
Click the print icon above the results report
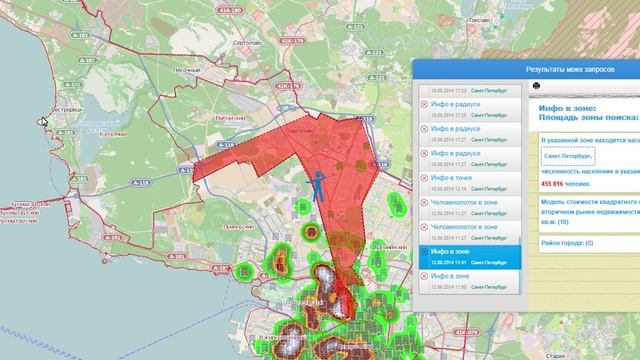coord(536,85)
